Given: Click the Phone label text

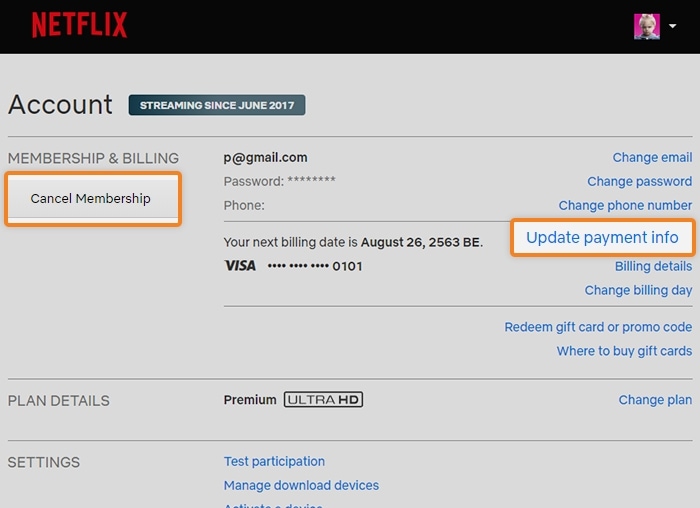Looking at the screenshot, I should [x=244, y=205].
